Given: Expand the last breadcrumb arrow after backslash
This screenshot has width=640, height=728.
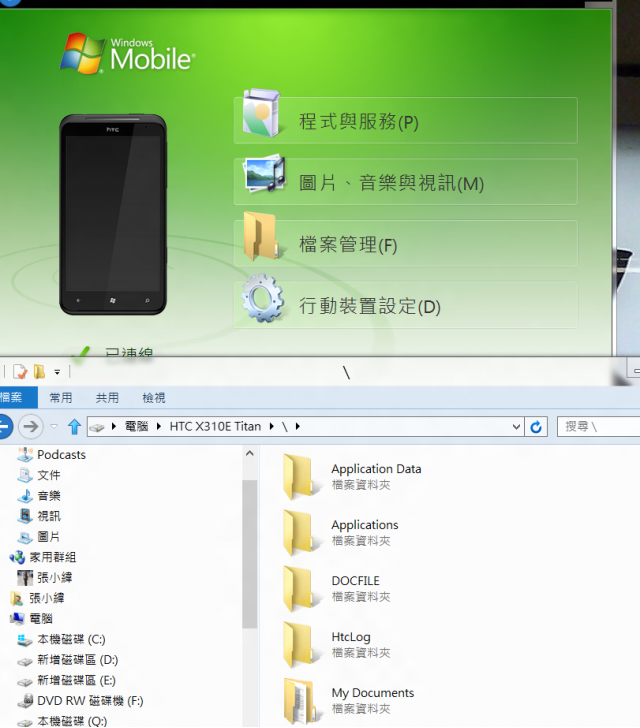Looking at the screenshot, I should pos(298,426).
